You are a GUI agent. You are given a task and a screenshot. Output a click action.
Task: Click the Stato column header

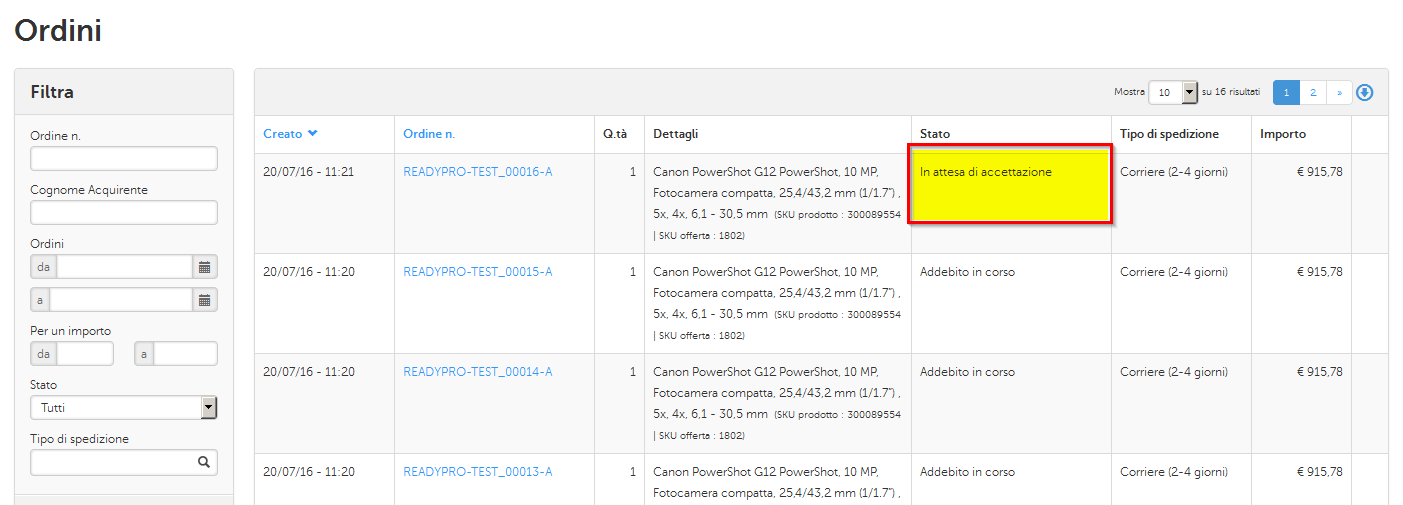pyautogui.click(x=935, y=134)
